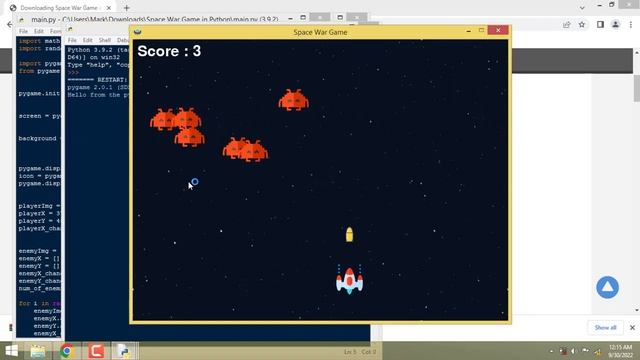Switch to Chrome in the taskbar
Screen dimensions: 640x360
tap(67, 351)
